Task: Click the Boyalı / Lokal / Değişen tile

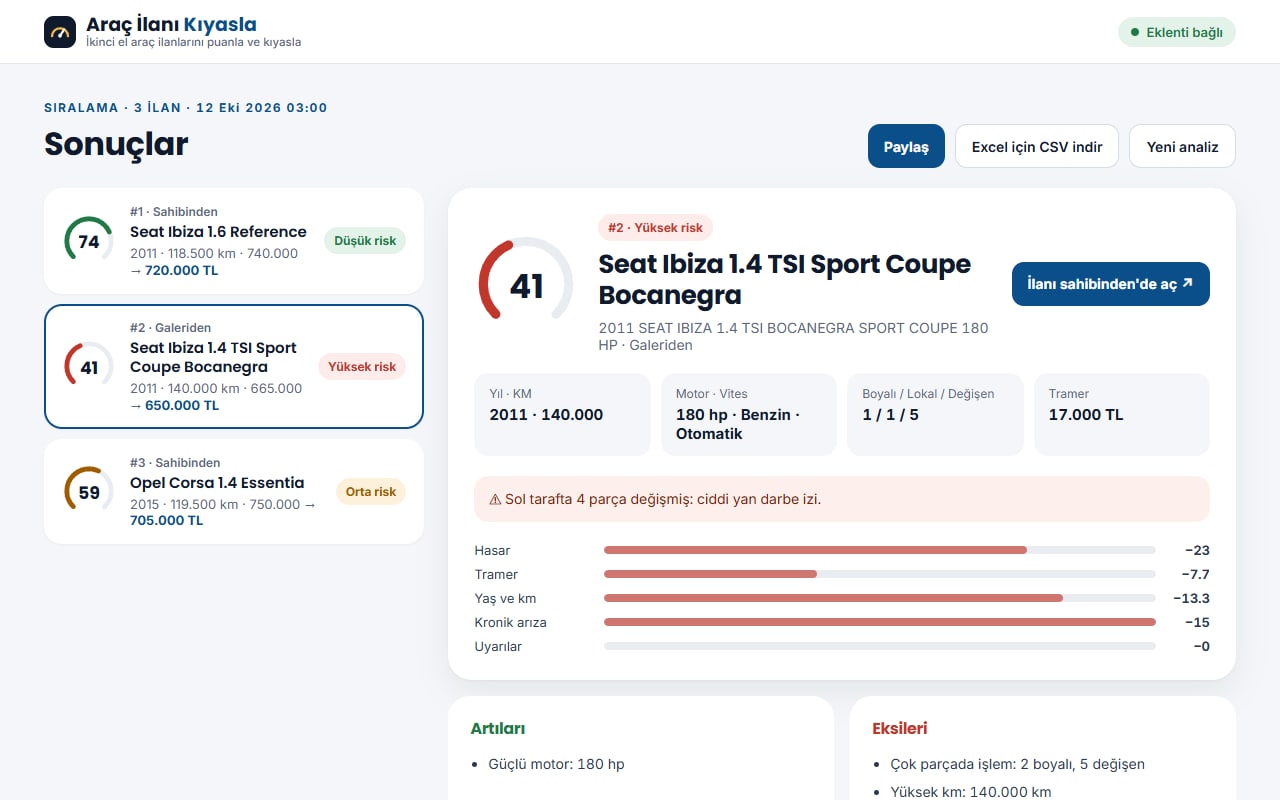Action: 936,415
